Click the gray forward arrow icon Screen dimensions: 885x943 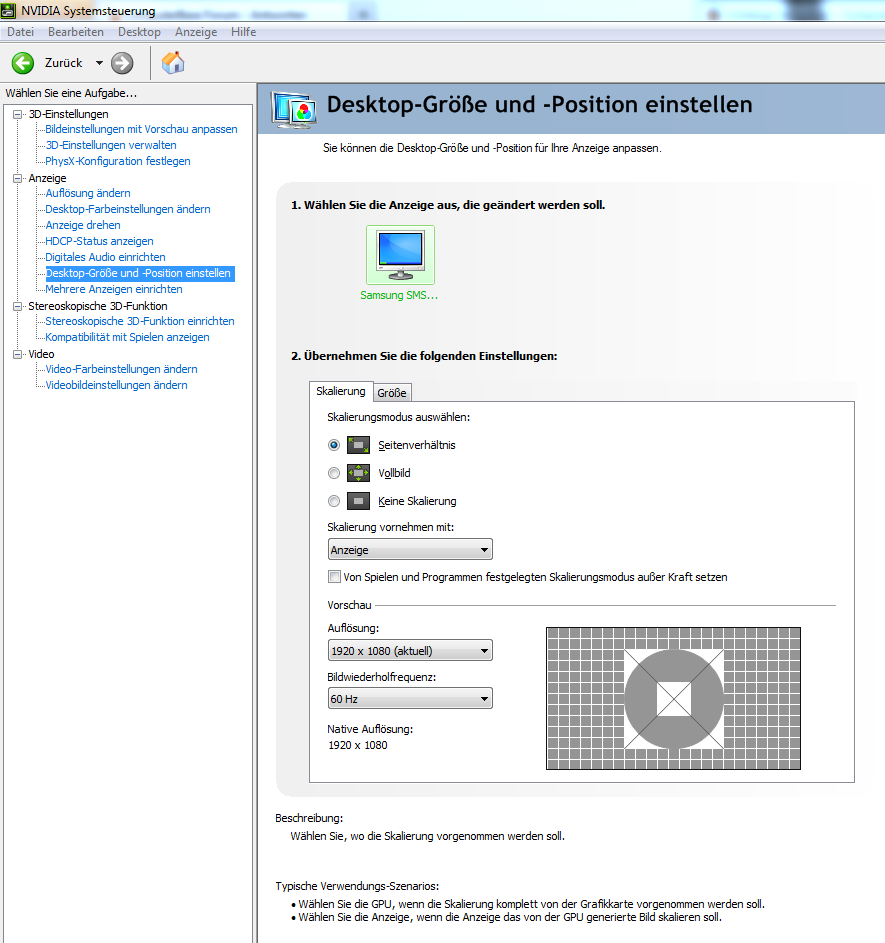click(x=122, y=63)
